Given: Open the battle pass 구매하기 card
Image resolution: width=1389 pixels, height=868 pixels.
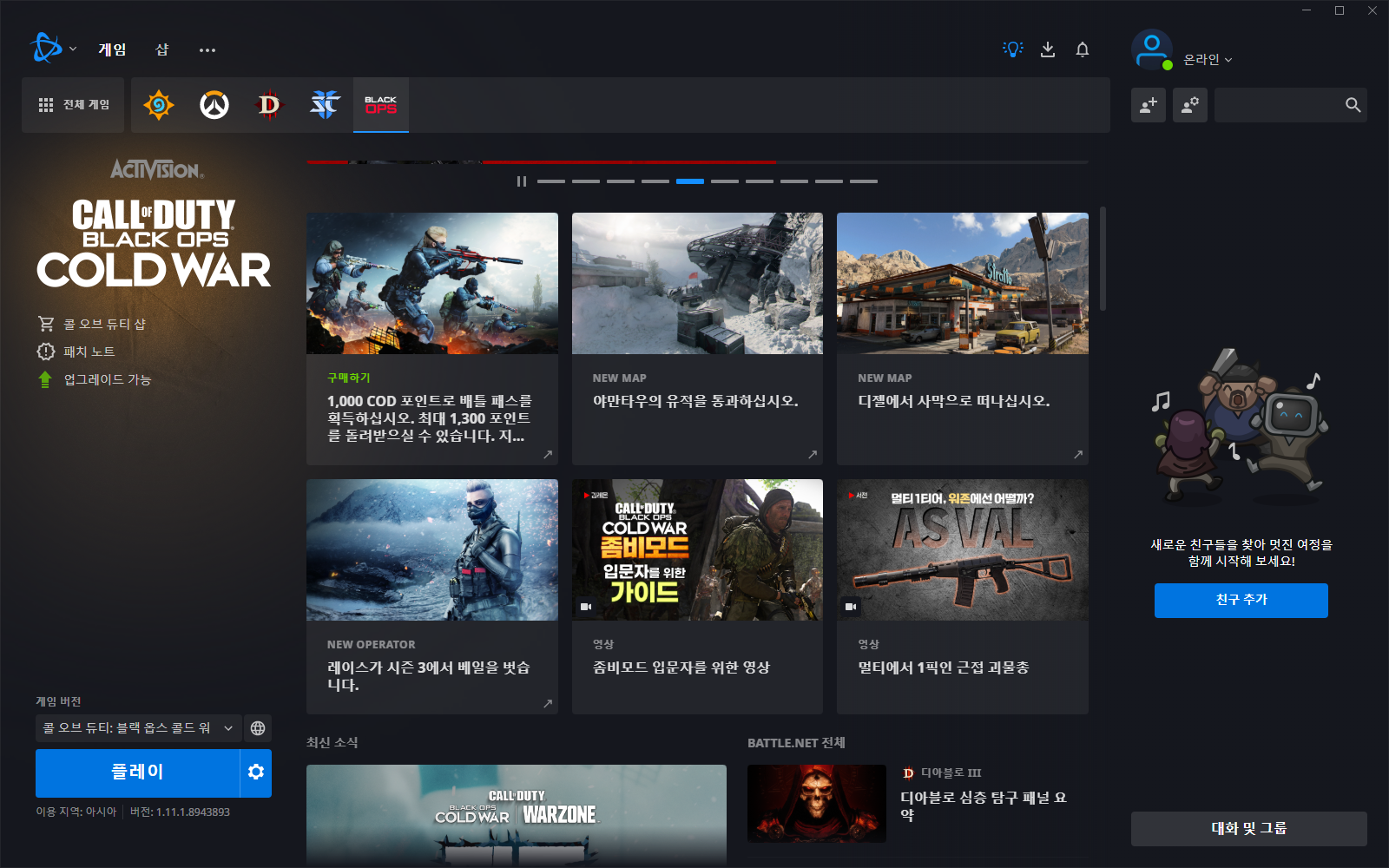Looking at the screenshot, I should (x=432, y=339).
